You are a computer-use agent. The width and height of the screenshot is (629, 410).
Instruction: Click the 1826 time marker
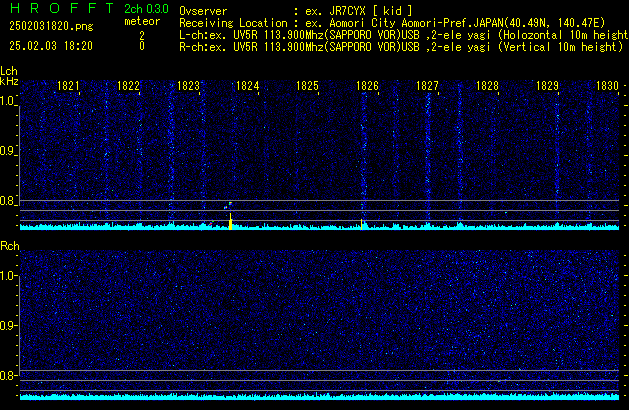[367, 86]
